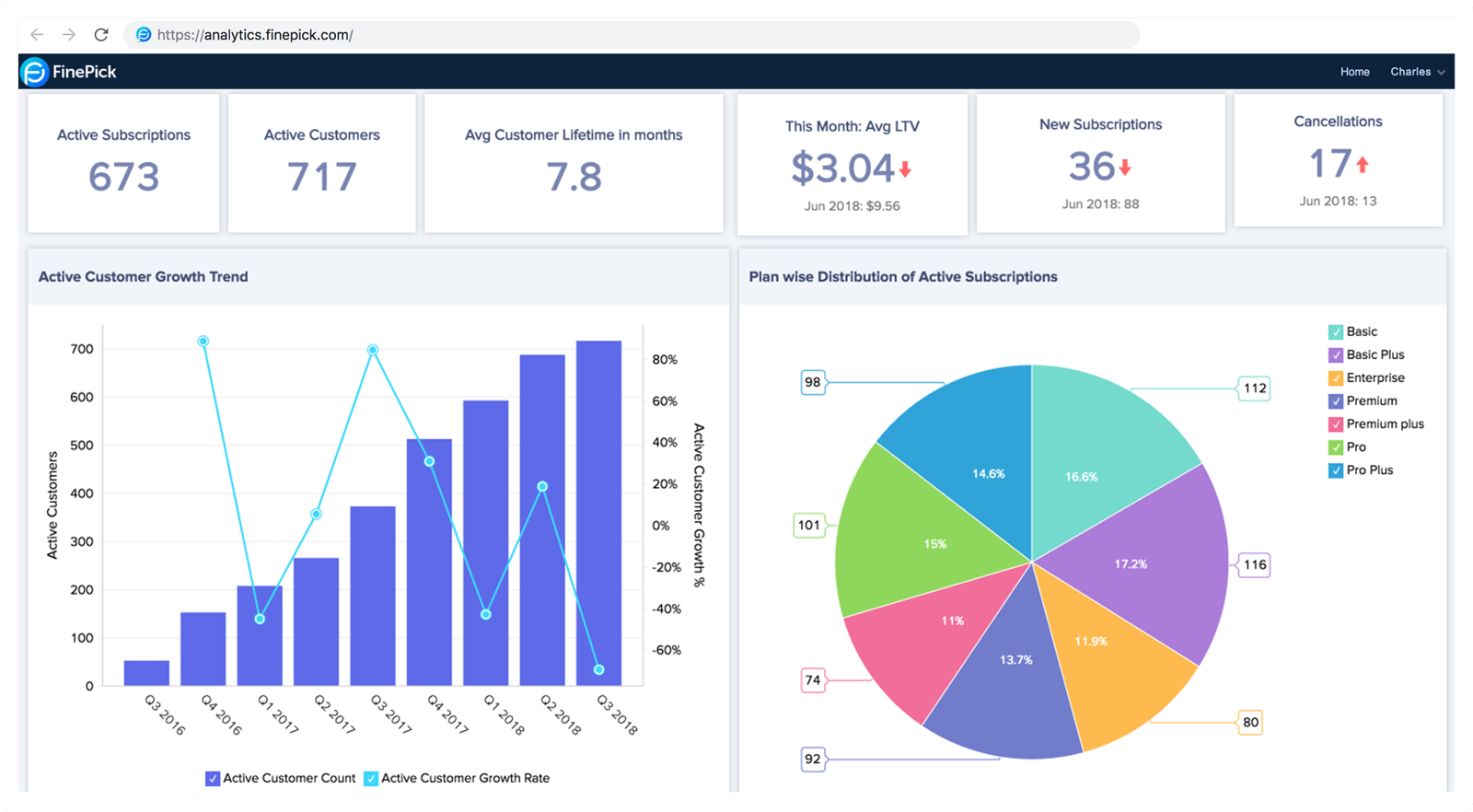Click red up arrow beside Cancellations
The width and height of the screenshot is (1473, 812).
click(x=1363, y=165)
